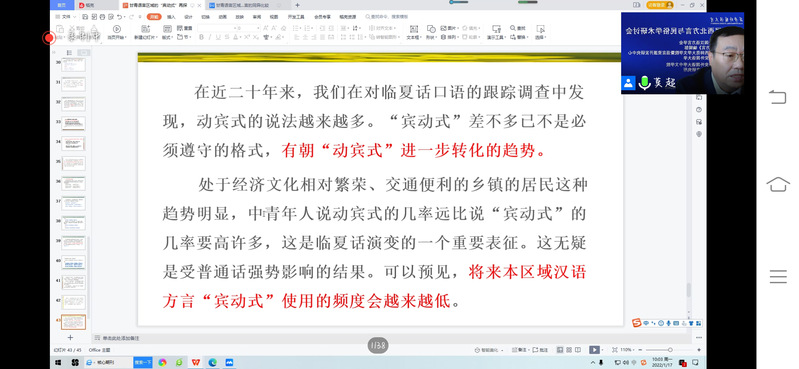Click the zoom in plus button
Image resolution: width=799 pixels, height=369 pixels.
coord(699,350)
